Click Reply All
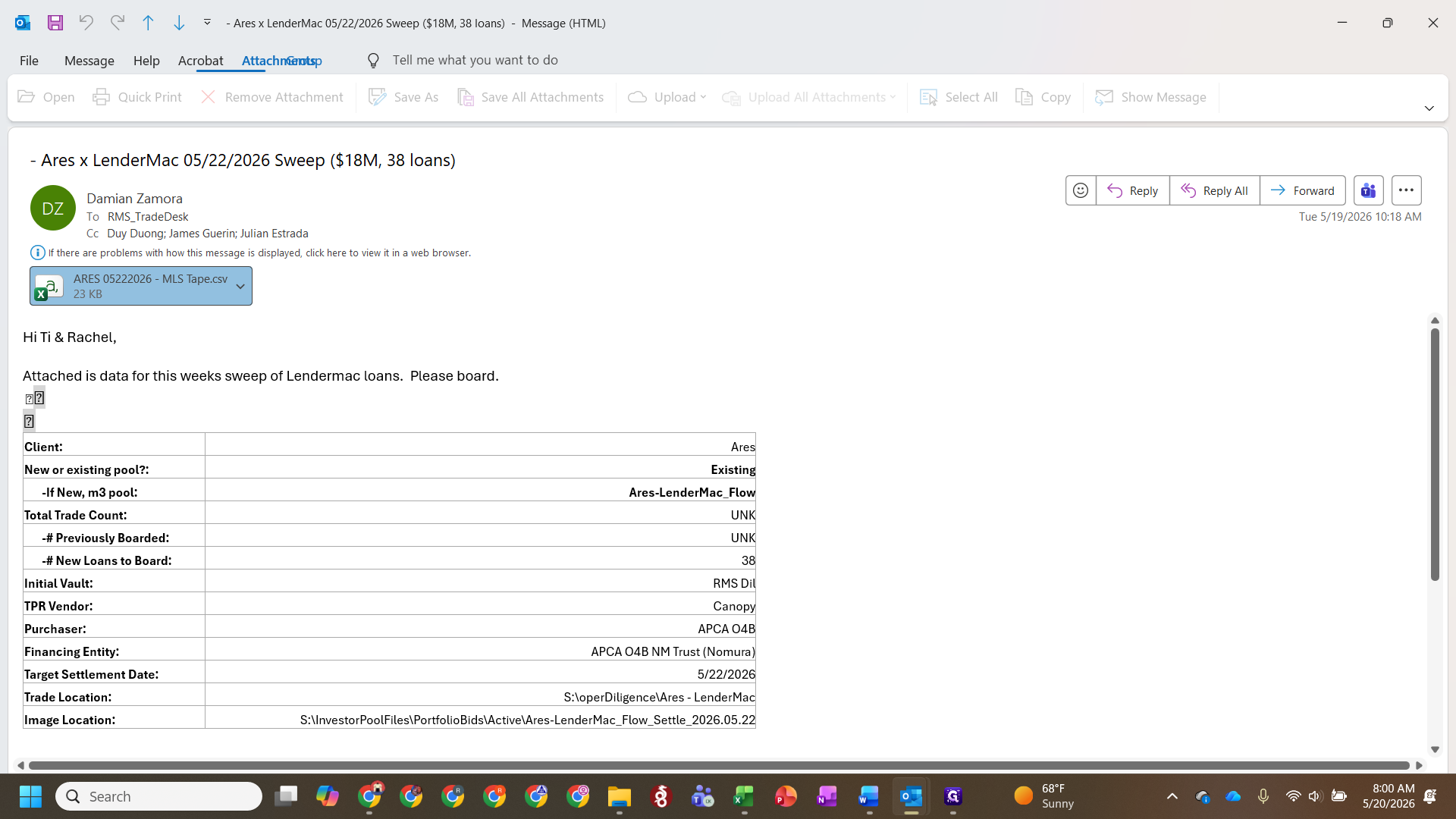Screen dimensions: 1456x819 click(1215, 190)
